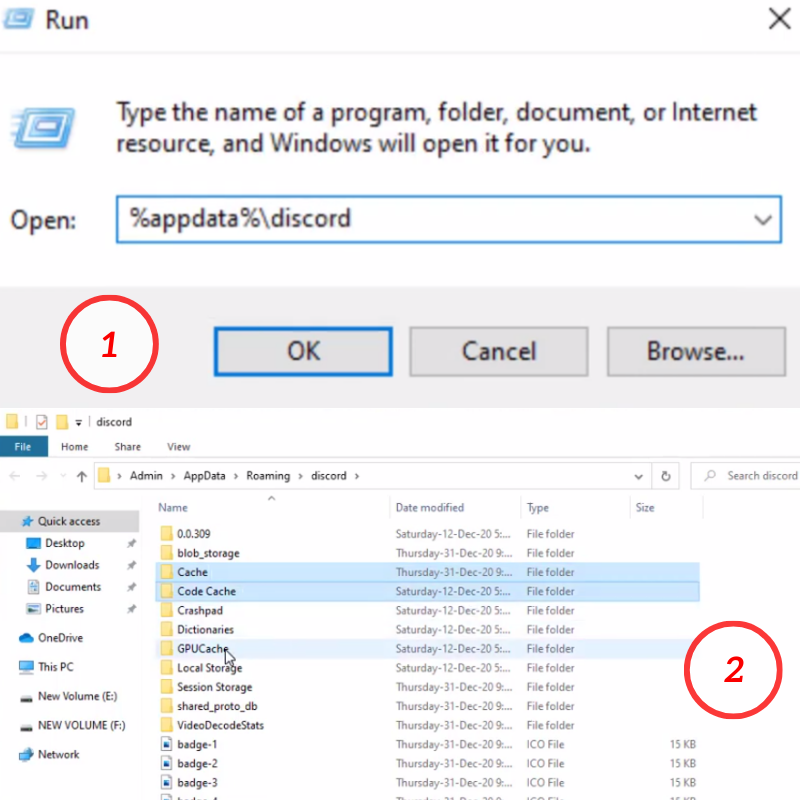This screenshot has width=800, height=800.
Task: Open the Share ribbon tab
Action: [x=128, y=446]
